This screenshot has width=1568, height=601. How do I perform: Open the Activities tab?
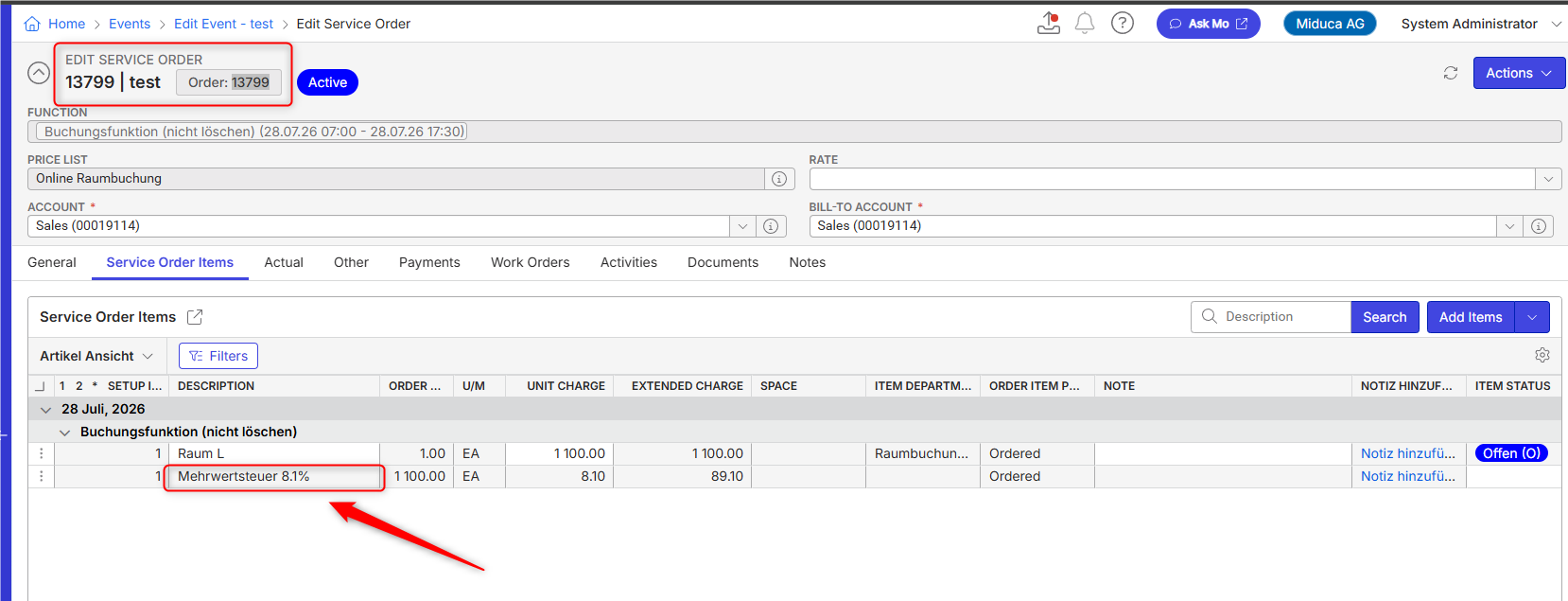(629, 262)
